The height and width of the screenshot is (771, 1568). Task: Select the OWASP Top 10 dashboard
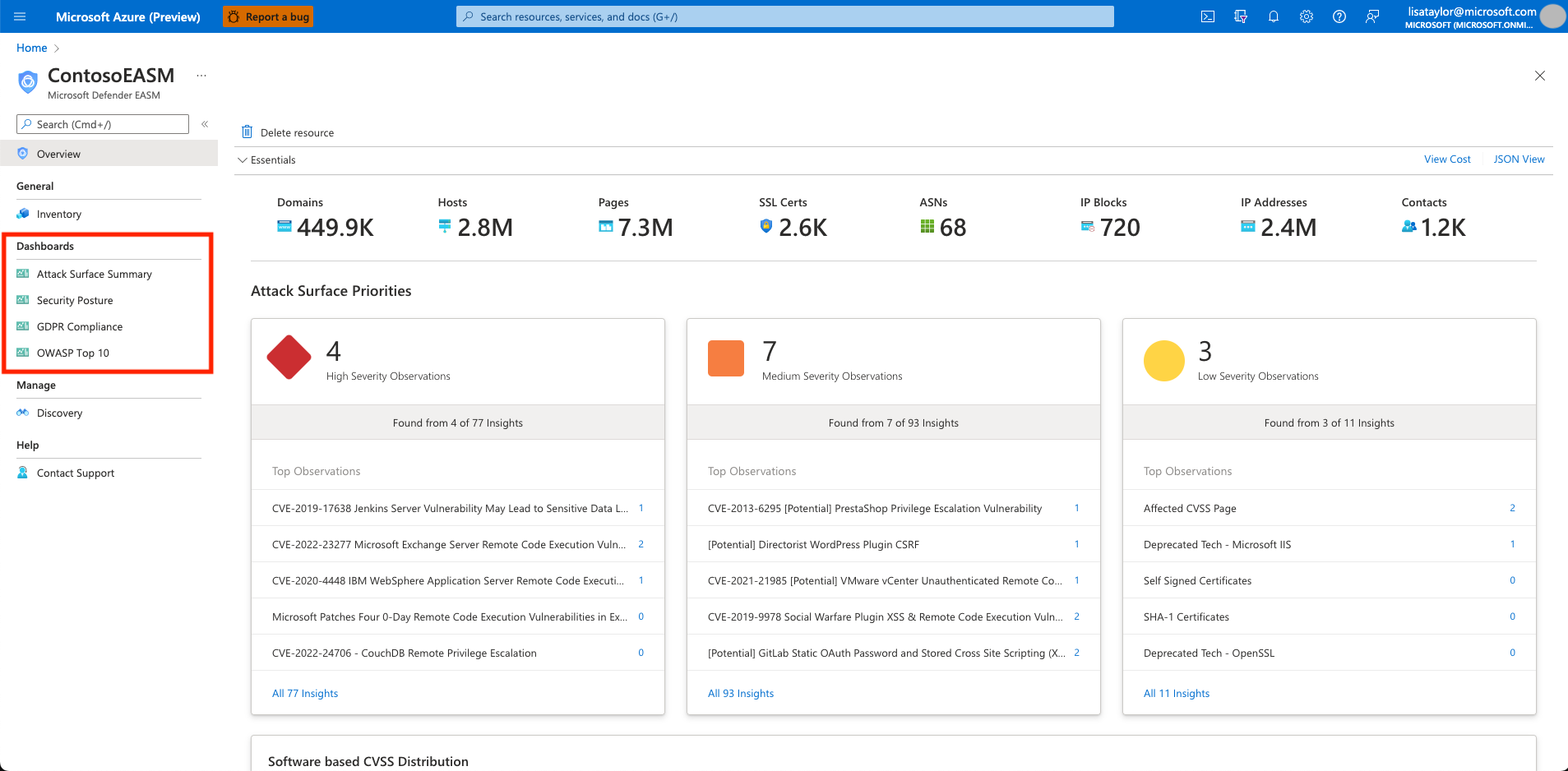coord(72,353)
